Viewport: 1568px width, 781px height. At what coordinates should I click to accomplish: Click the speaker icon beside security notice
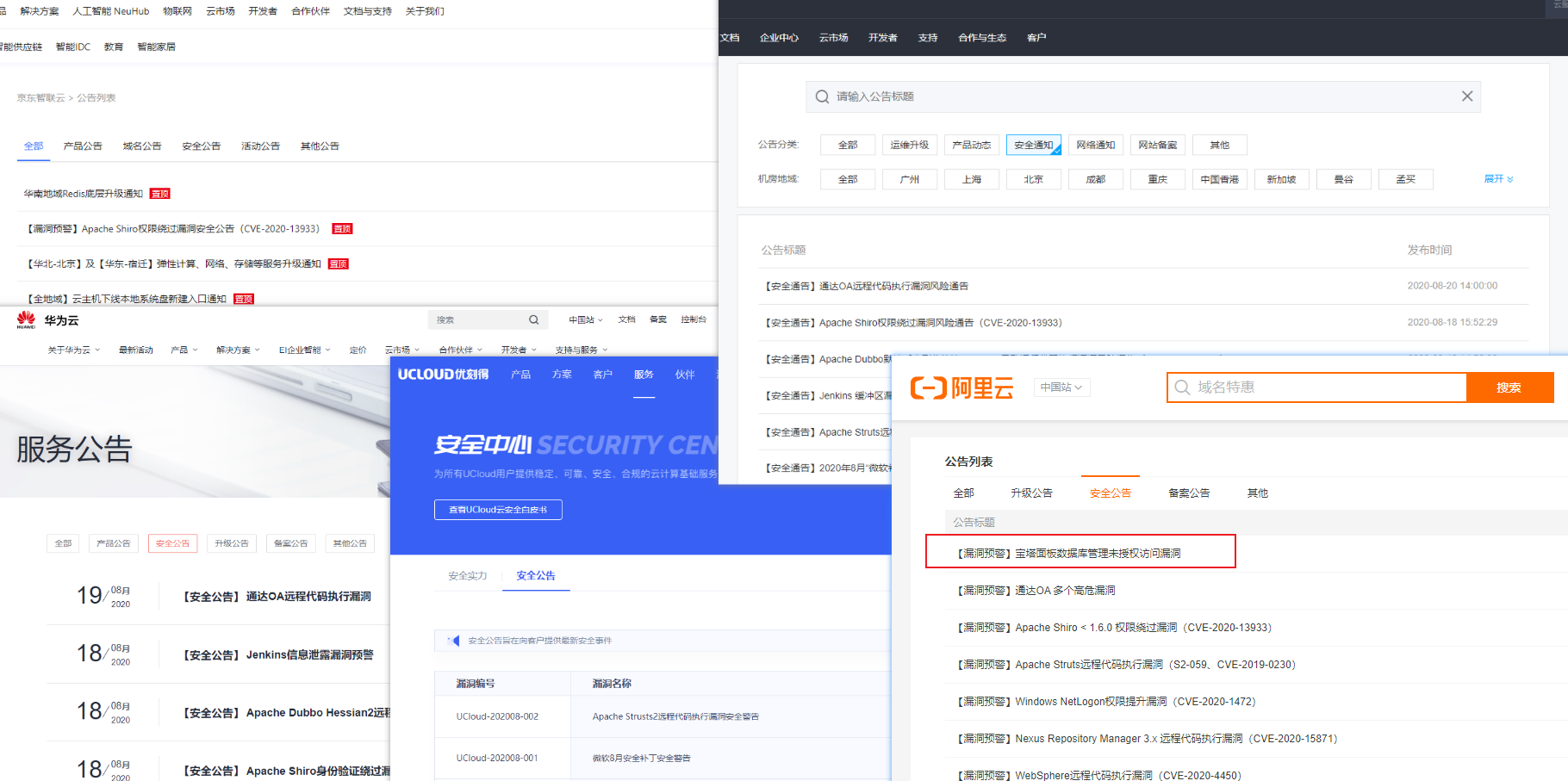pyautogui.click(x=454, y=641)
